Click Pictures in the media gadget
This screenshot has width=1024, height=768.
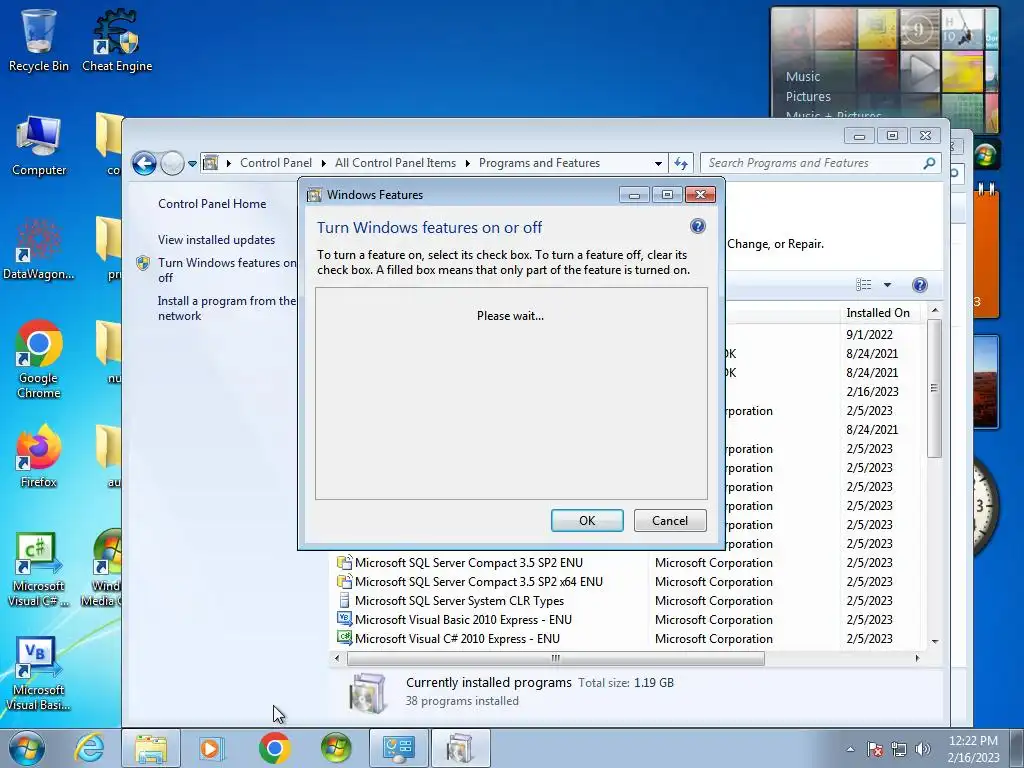(808, 97)
